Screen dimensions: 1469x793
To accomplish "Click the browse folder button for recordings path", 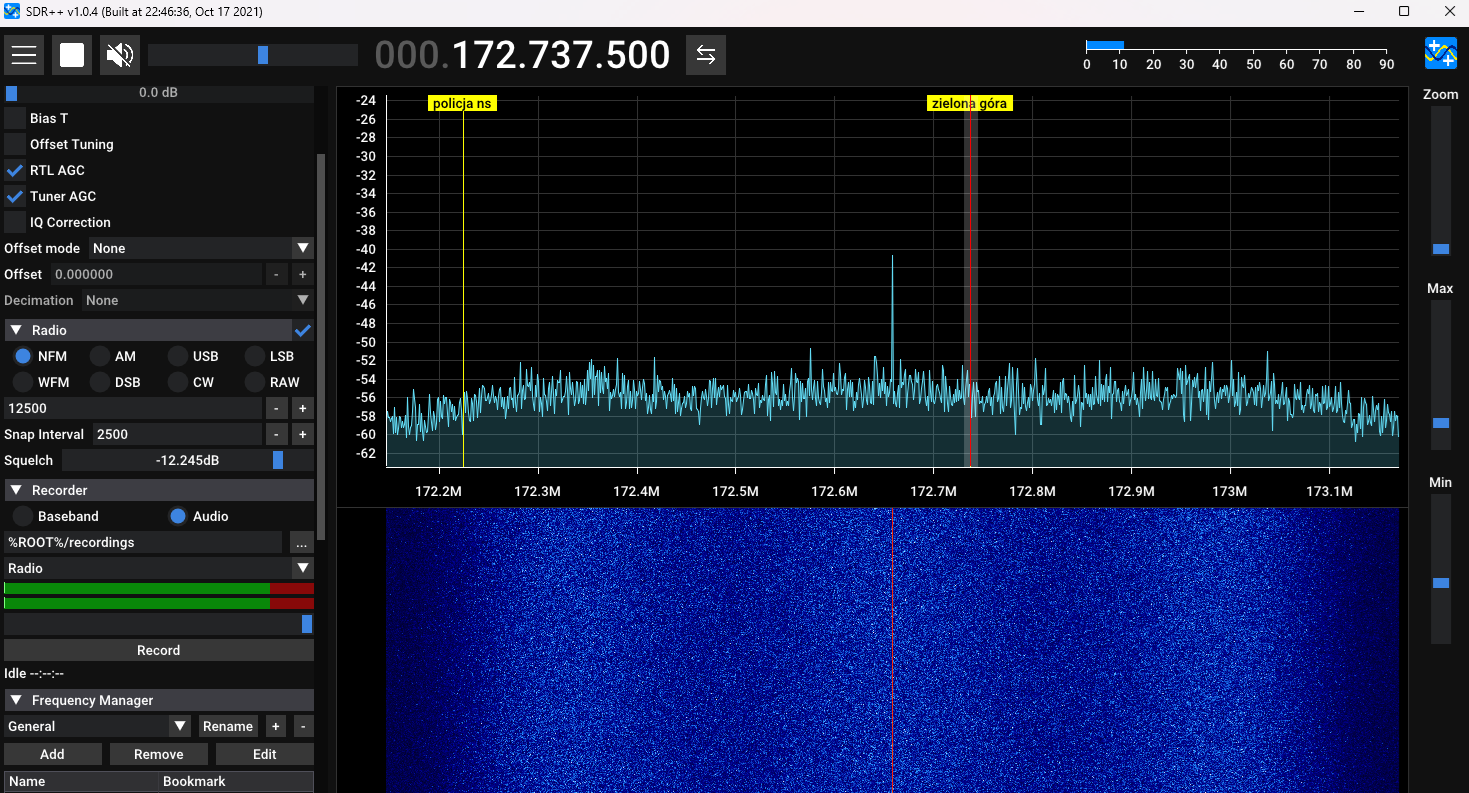I will coord(300,542).
